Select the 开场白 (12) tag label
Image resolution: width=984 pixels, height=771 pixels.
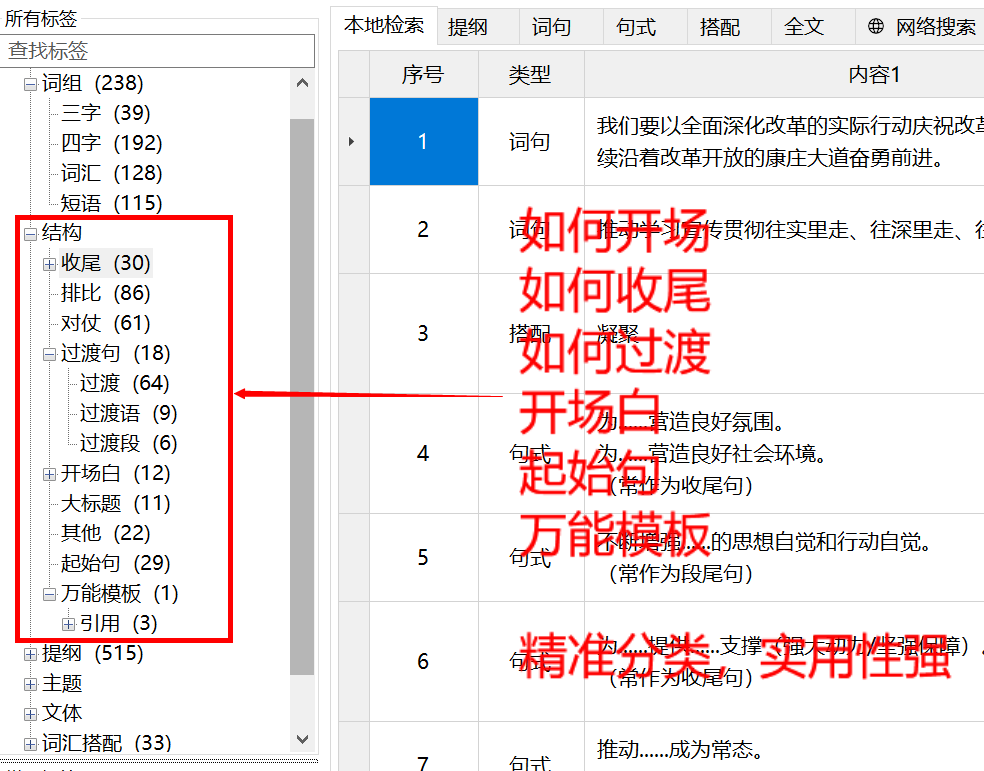tap(115, 473)
